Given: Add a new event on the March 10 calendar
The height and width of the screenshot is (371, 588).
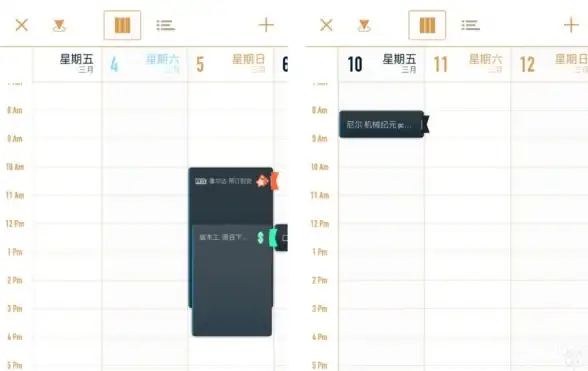Looking at the screenshot, I should (571, 25).
